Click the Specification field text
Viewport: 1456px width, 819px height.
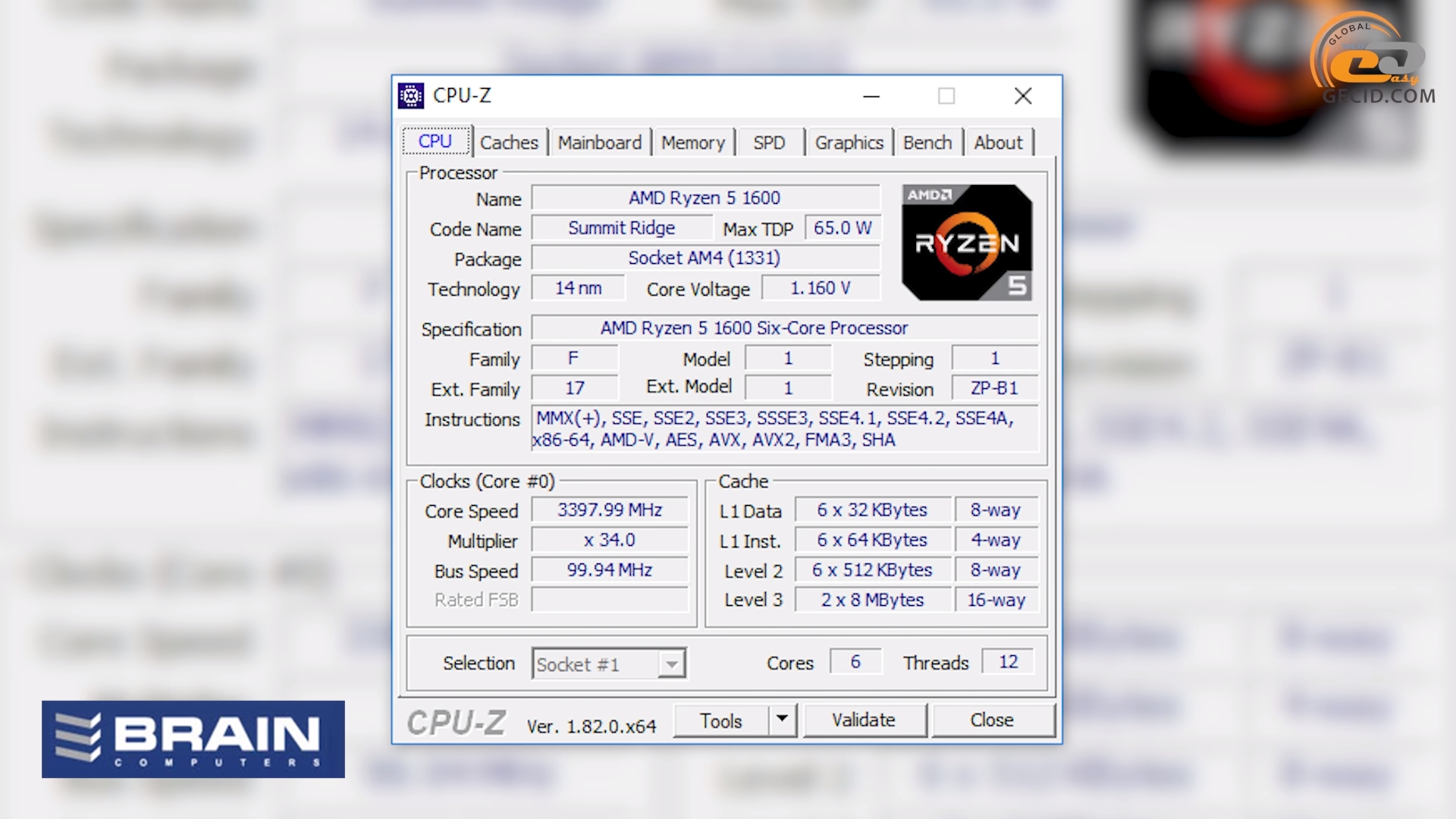pyautogui.click(x=785, y=328)
